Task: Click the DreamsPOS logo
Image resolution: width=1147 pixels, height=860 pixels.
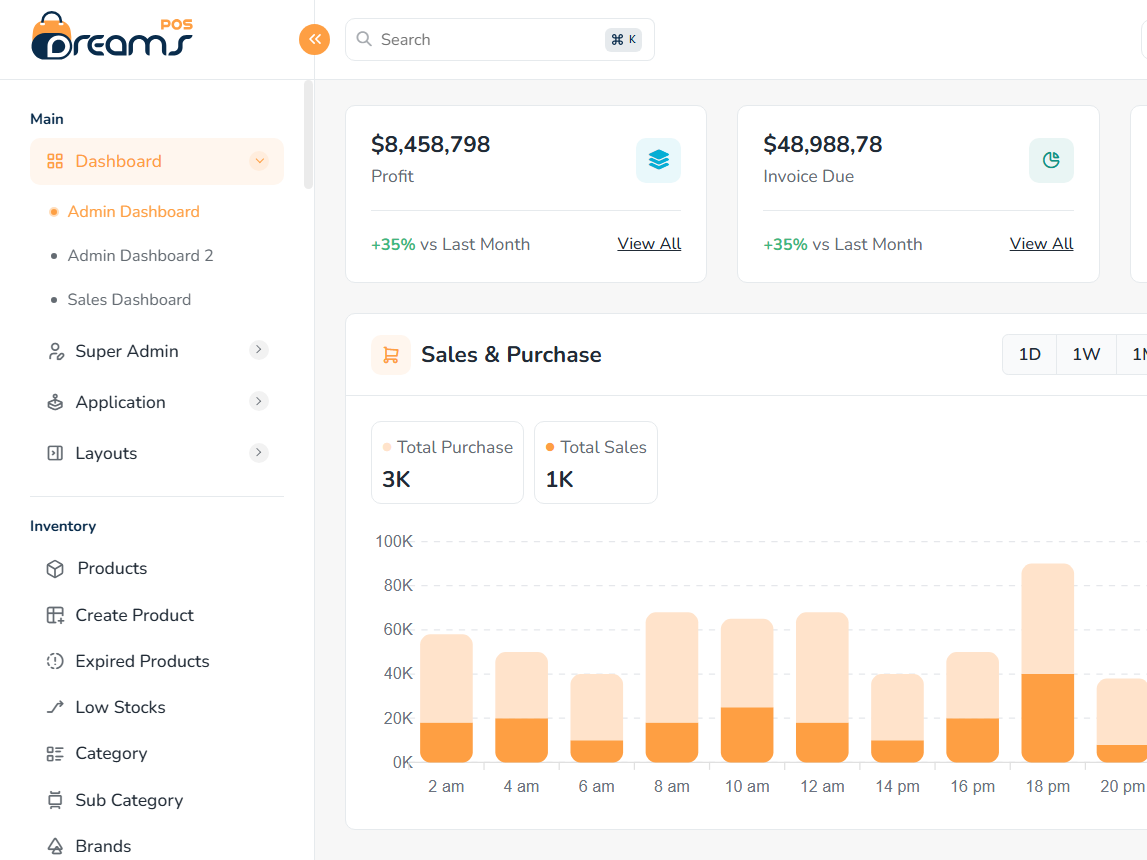Action: 110,38
